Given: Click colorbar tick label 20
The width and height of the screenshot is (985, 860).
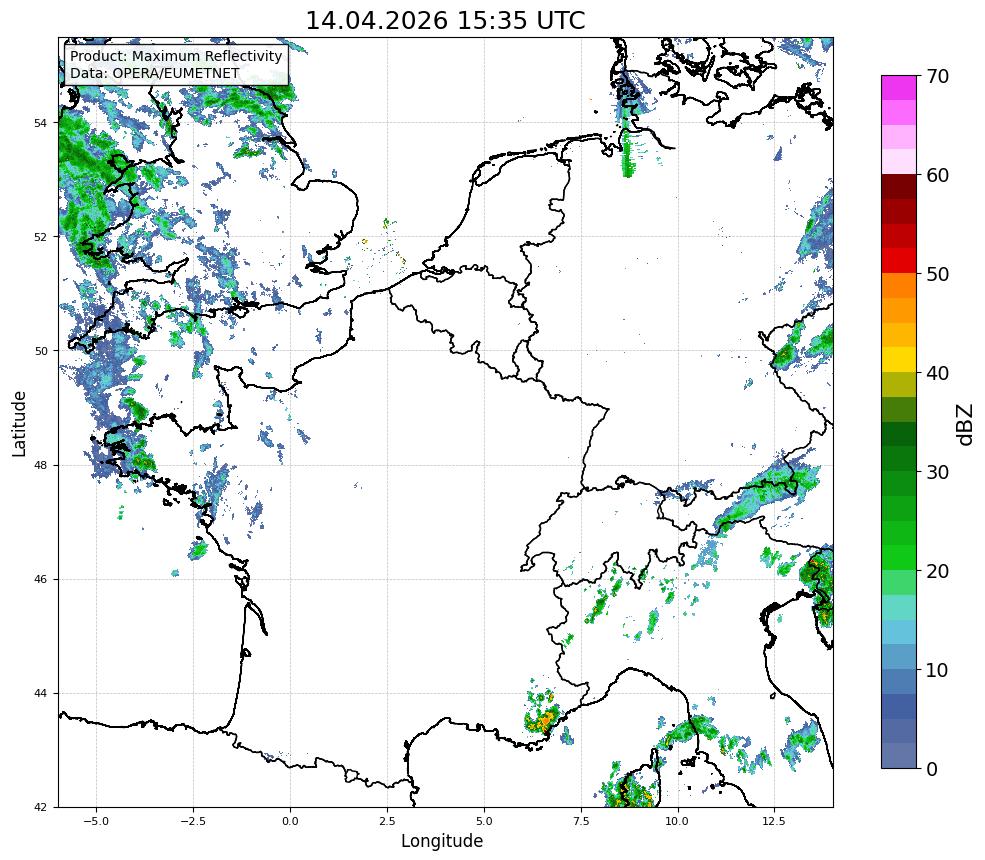Looking at the screenshot, I should (x=937, y=571).
